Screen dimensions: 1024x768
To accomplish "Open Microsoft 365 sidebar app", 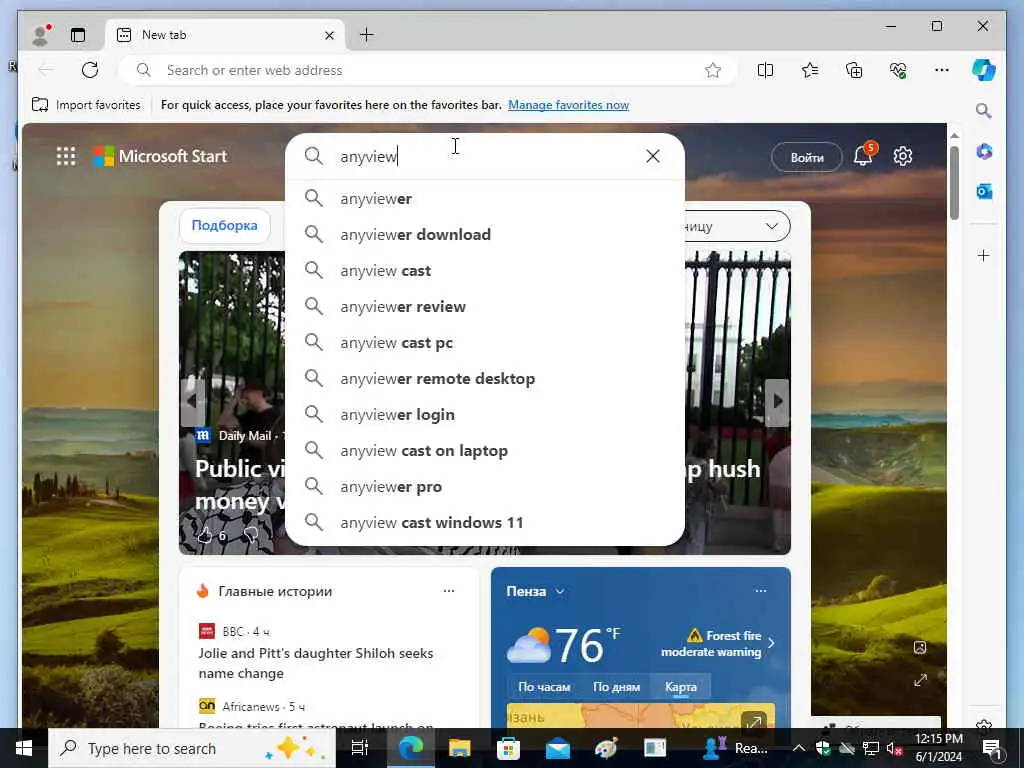I will tap(984, 152).
